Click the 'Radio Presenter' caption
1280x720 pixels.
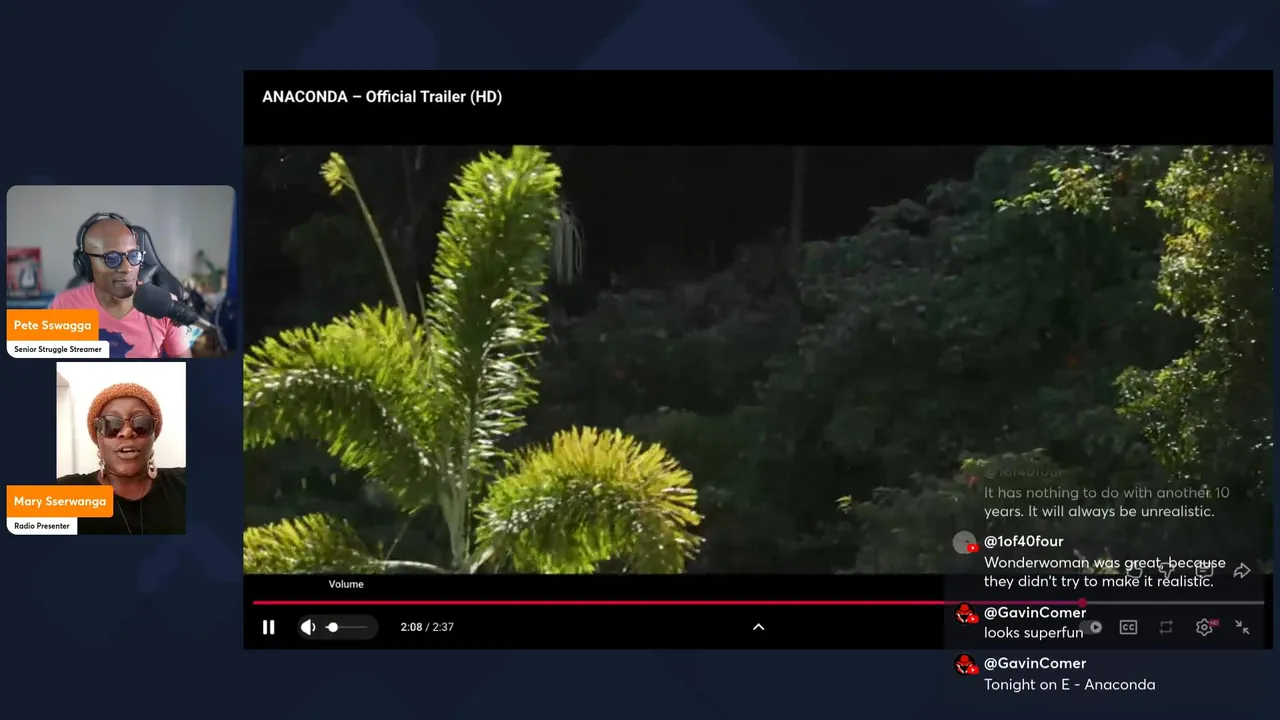tap(42, 525)
